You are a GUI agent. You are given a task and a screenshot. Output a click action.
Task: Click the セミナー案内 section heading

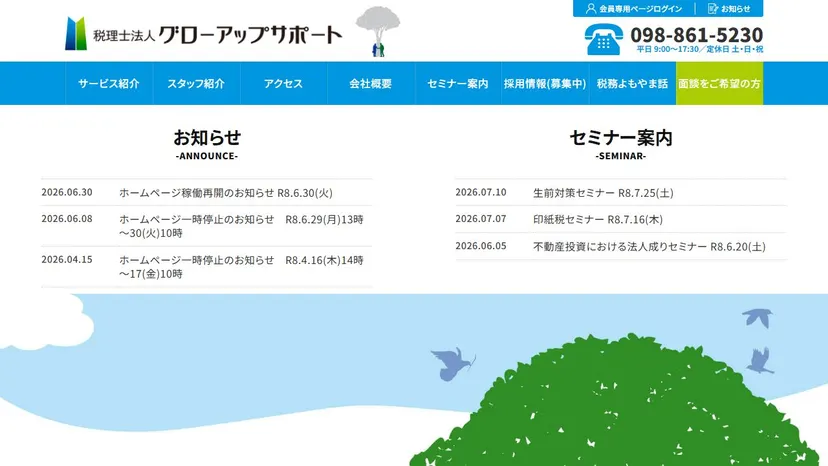621,138
